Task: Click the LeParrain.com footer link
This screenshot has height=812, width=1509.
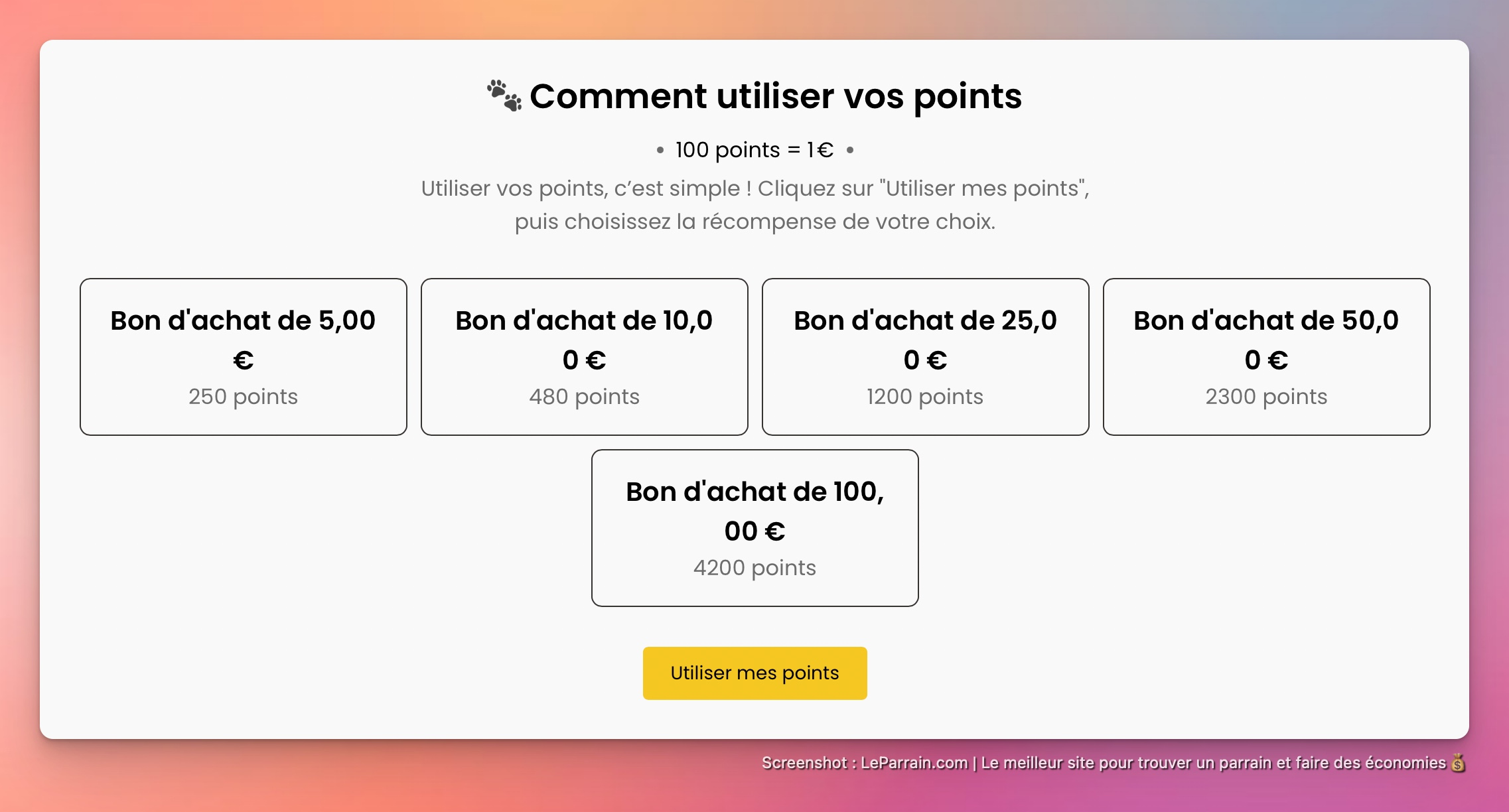Action: [x=914, y=763]
